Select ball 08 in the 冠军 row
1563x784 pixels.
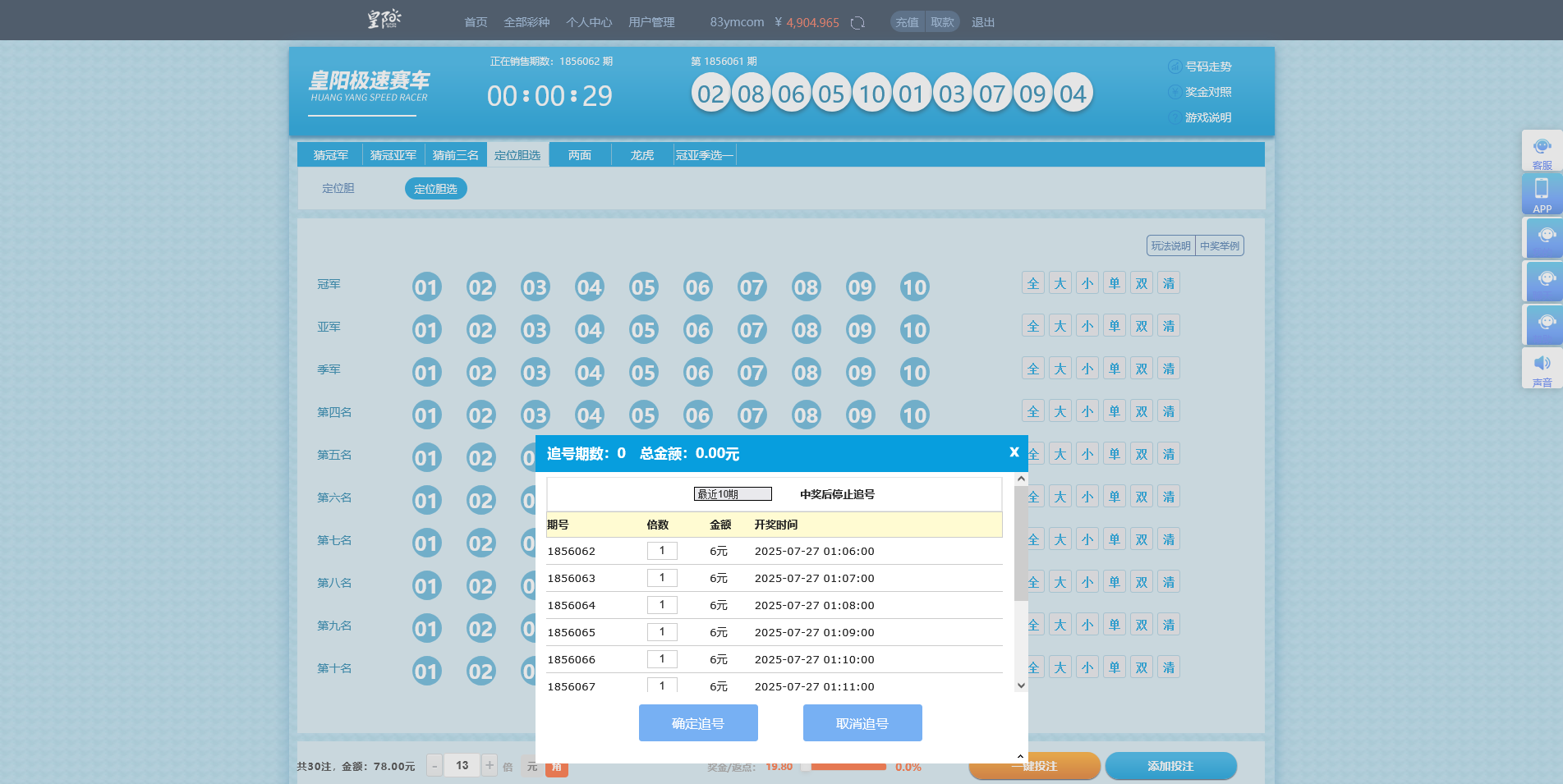click(806, 287)
